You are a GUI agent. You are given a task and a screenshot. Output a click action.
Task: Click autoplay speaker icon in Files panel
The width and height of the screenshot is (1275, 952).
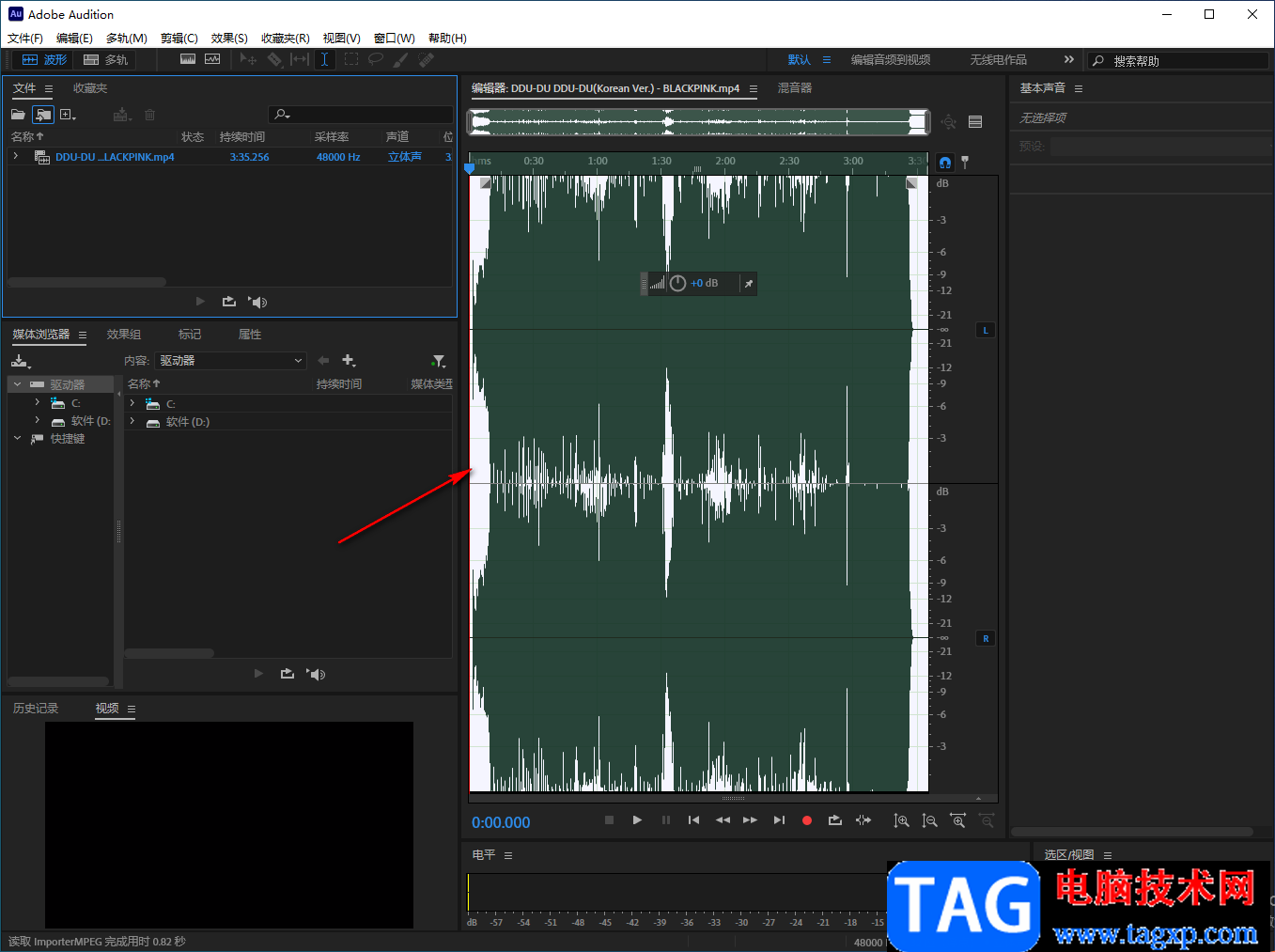257,302
